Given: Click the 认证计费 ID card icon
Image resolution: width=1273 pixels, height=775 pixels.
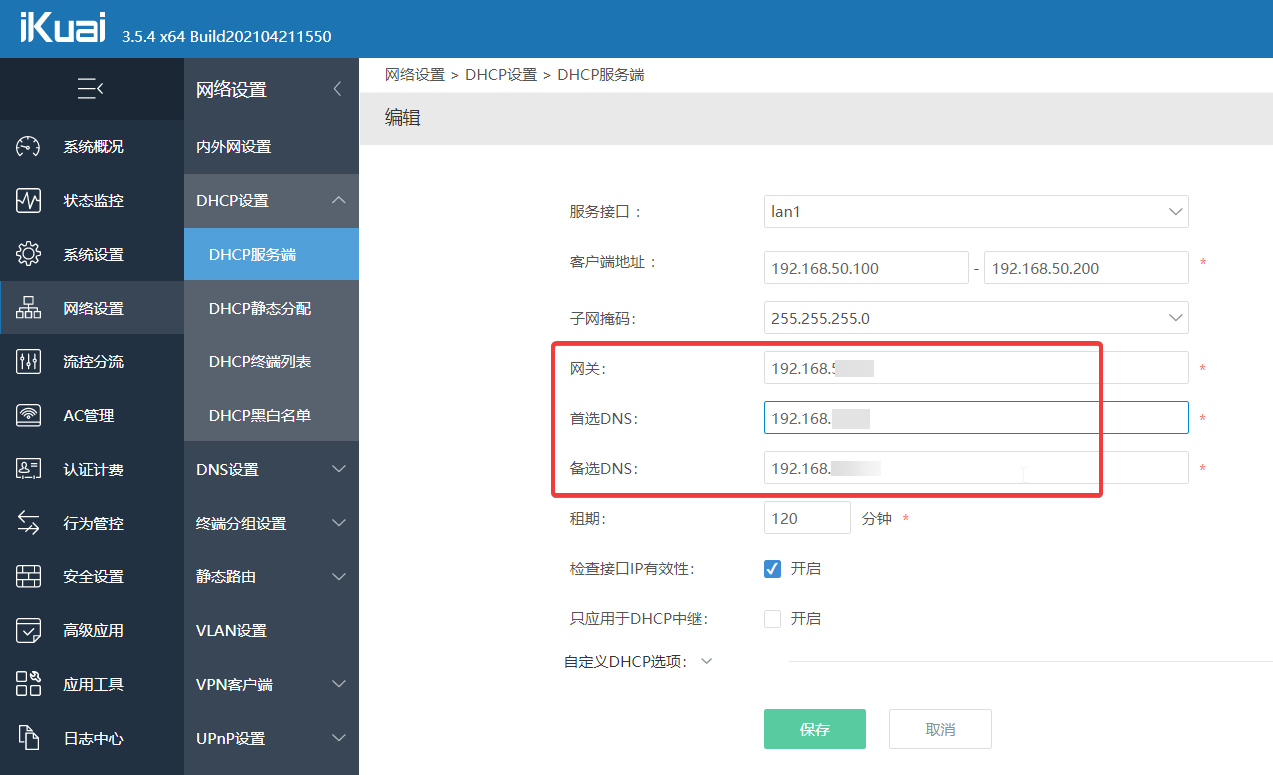Looking at the screenshot, I should (x=28, y=469).
